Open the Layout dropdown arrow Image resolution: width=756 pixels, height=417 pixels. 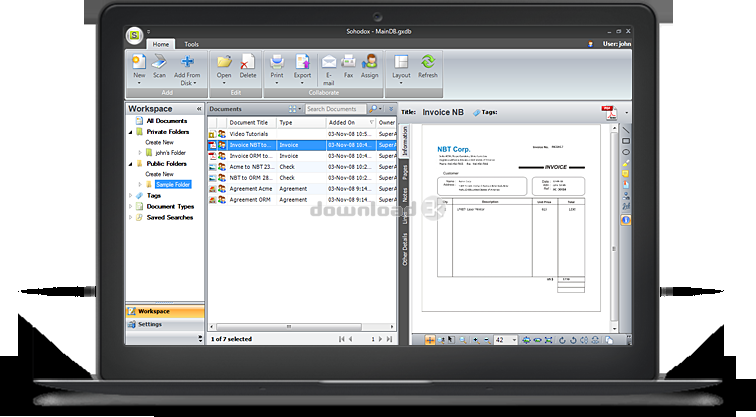[x=401, y=83]
